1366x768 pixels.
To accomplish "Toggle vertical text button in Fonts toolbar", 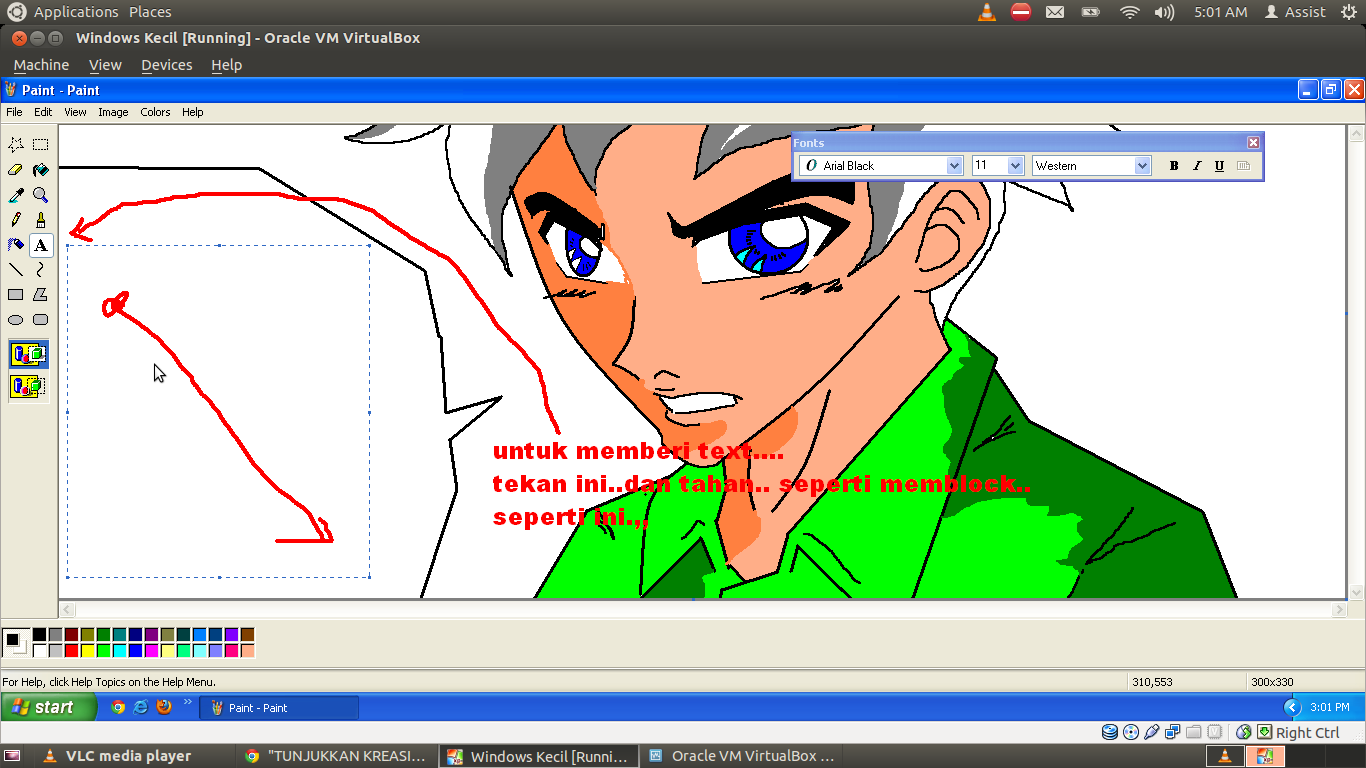I will [x=1244, y=166].
